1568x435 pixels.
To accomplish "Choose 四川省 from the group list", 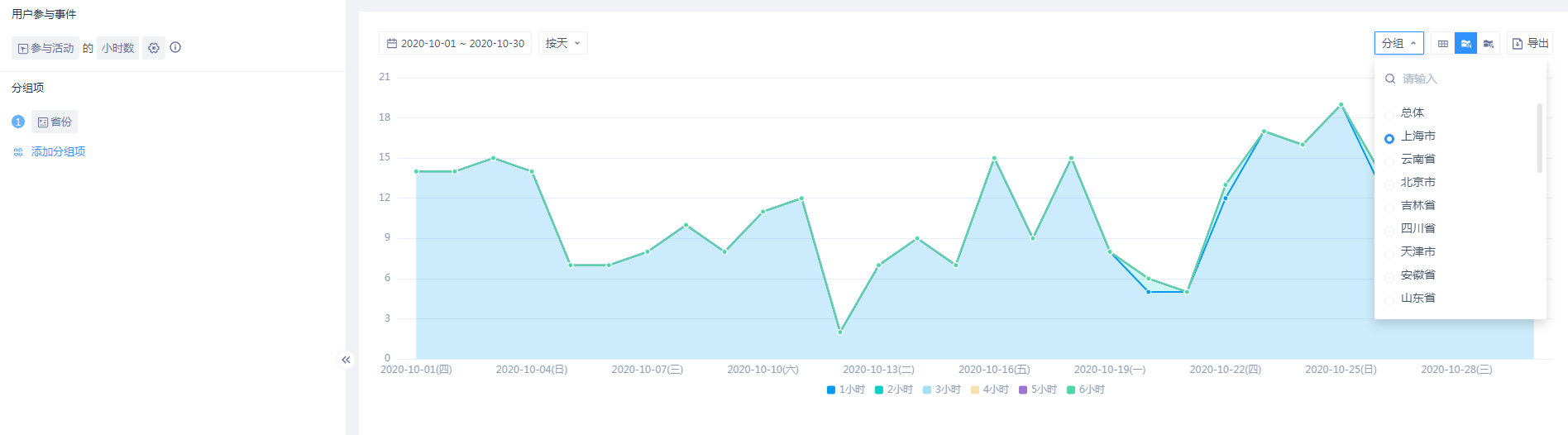I will pyautogui.click(x=1417, y=228).
